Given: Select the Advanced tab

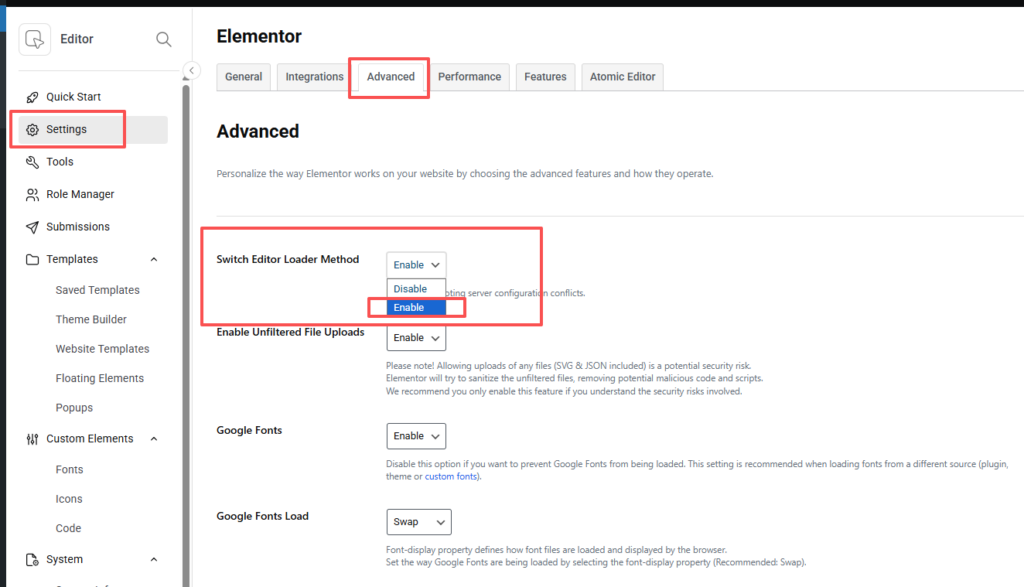Looking at the screenshot, I should (x=391, y=76).
